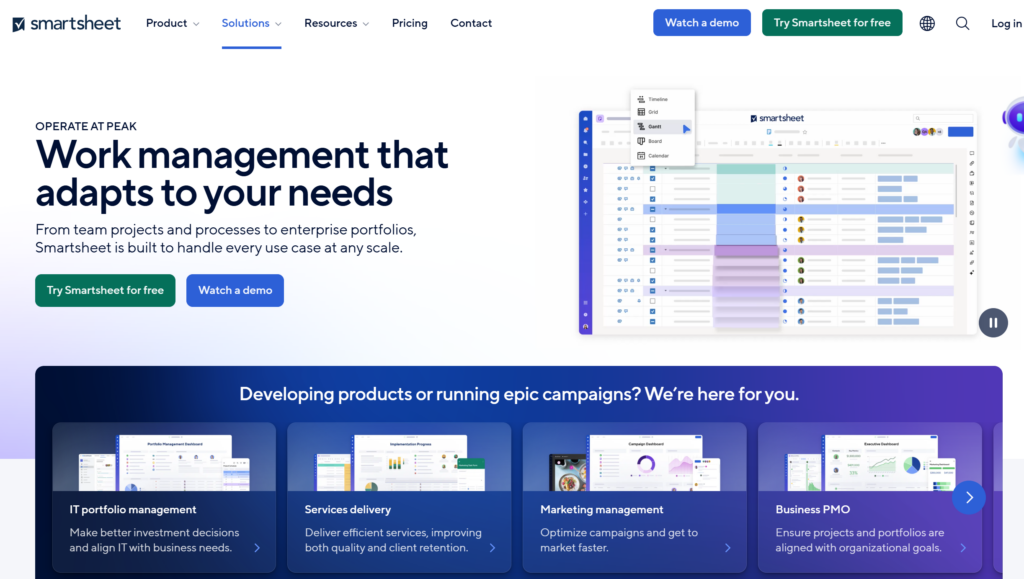Click green Try Smartsheet for free header button
Screen dimensions: 1024x579
(x=832, y=23)
